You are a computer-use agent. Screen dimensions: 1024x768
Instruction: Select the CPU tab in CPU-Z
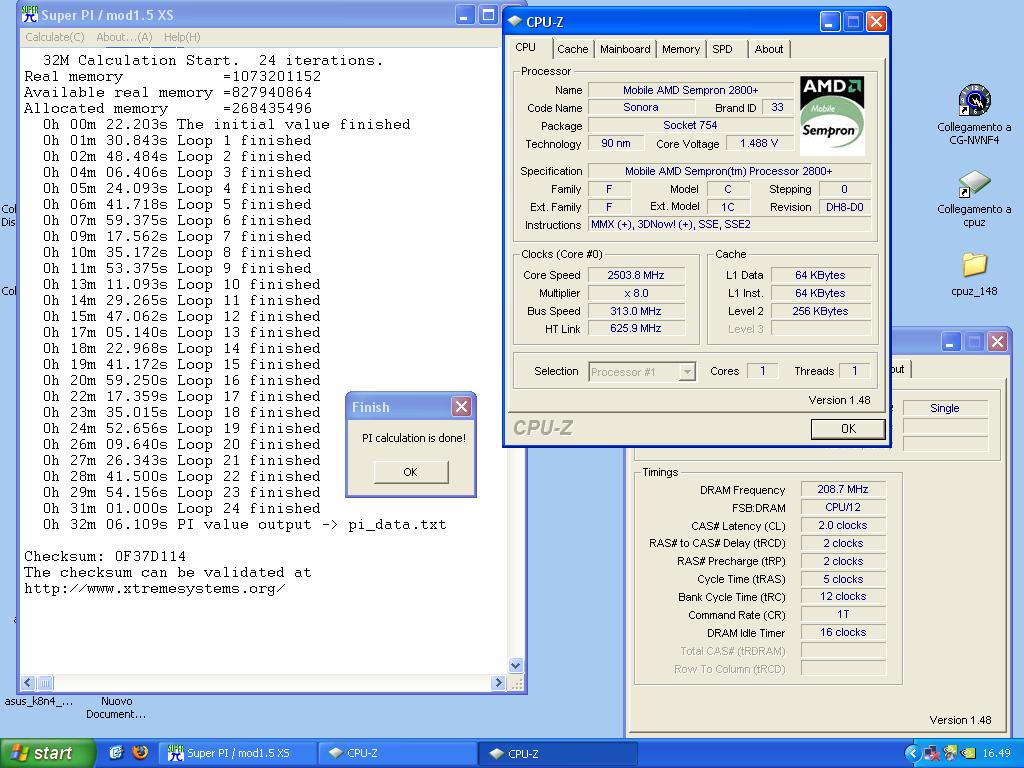pyautogui.click(x=526, y=47)
